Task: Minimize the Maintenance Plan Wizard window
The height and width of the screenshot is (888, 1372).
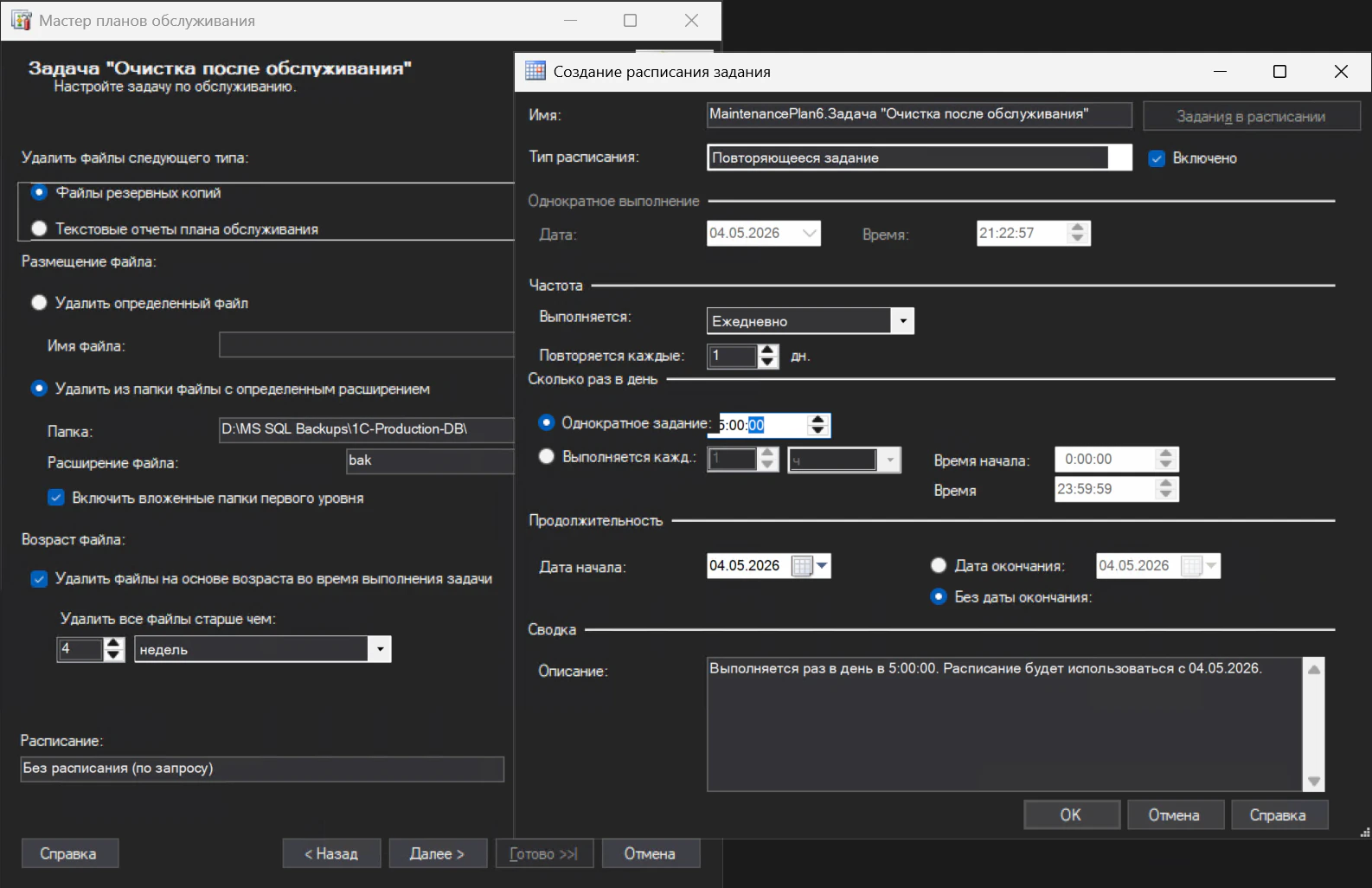Action: click(x=570, y=20)
